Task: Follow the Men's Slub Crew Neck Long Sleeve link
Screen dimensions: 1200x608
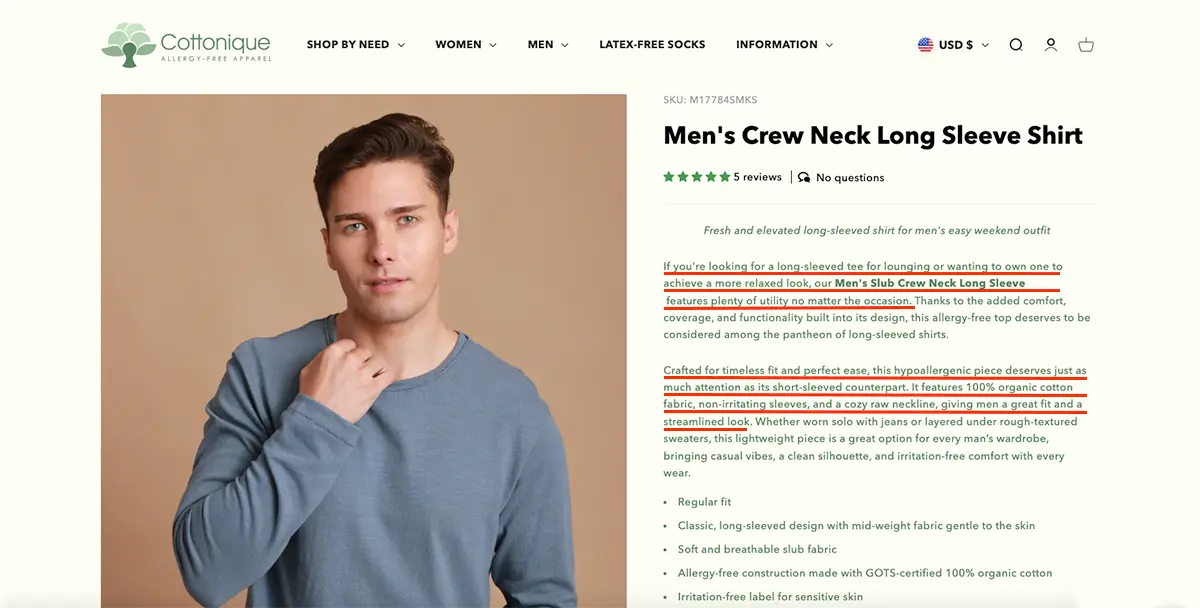Action: [x=929, y=284]
